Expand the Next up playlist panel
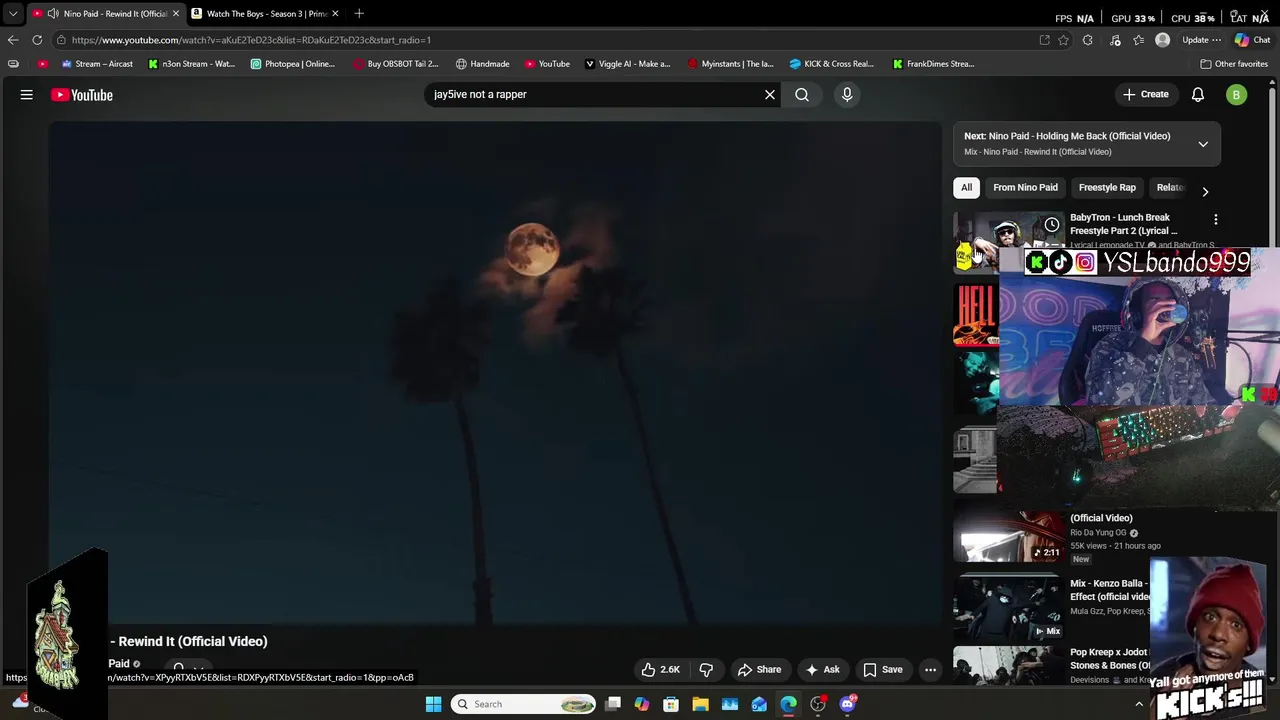 coord(1203,144)
